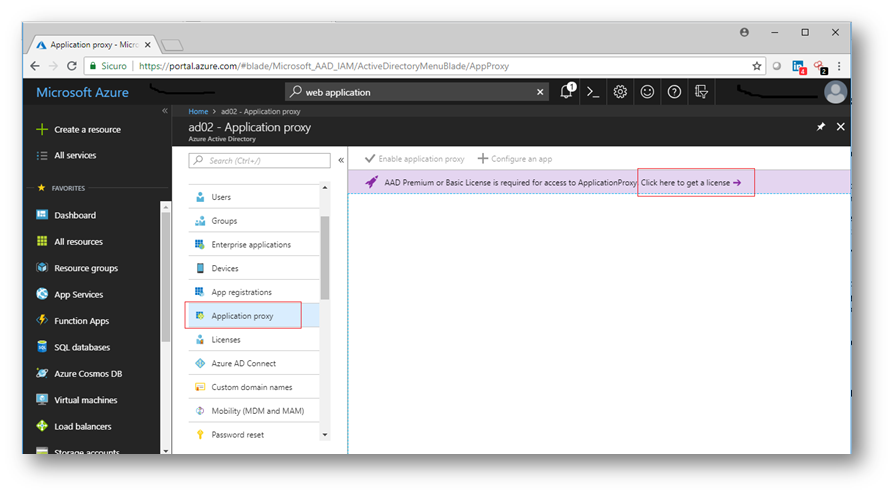Open a new browser tab
The image size is (894, 496).
(172, 45)
